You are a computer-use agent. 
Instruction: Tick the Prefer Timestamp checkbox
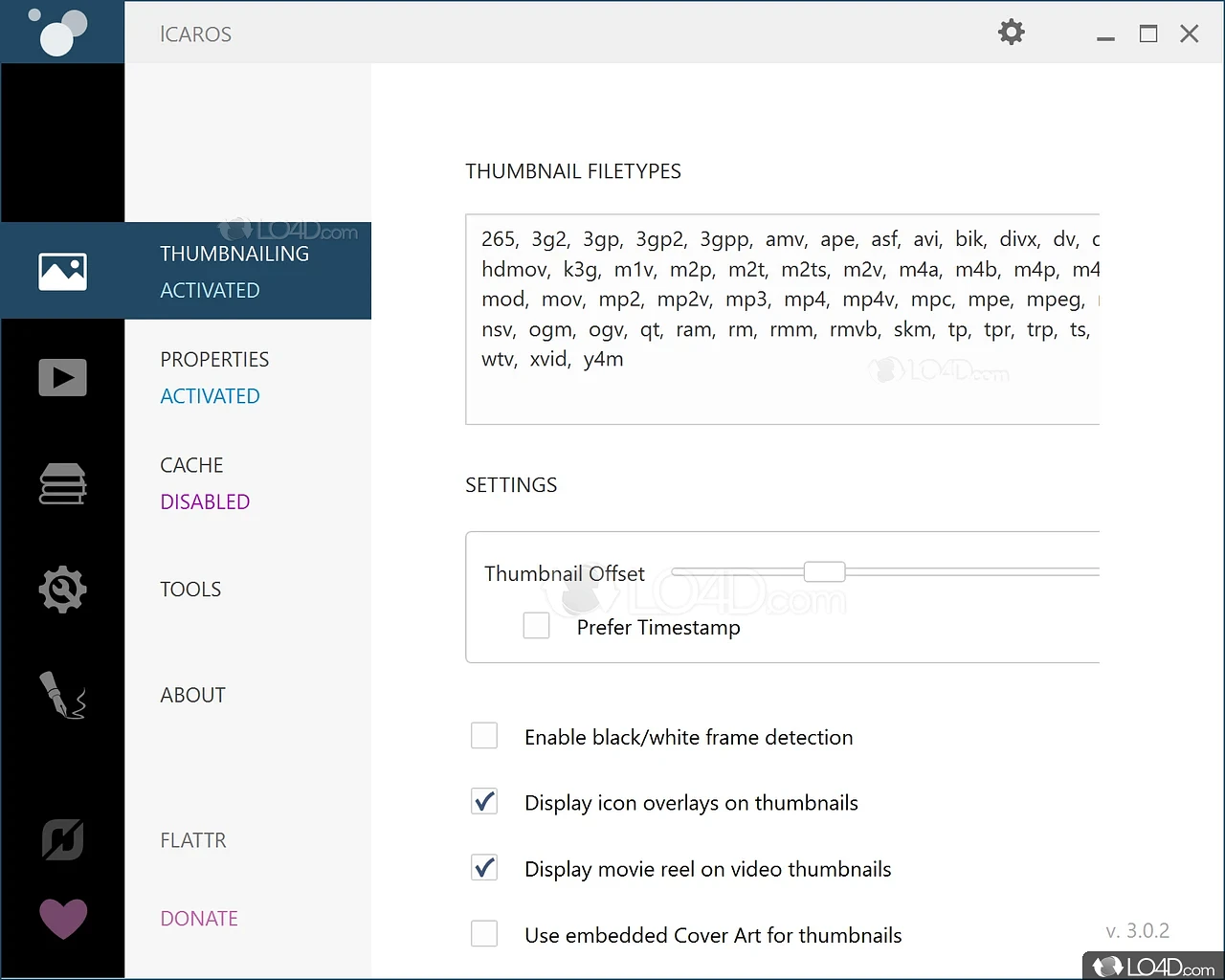(x=537, y=626)
